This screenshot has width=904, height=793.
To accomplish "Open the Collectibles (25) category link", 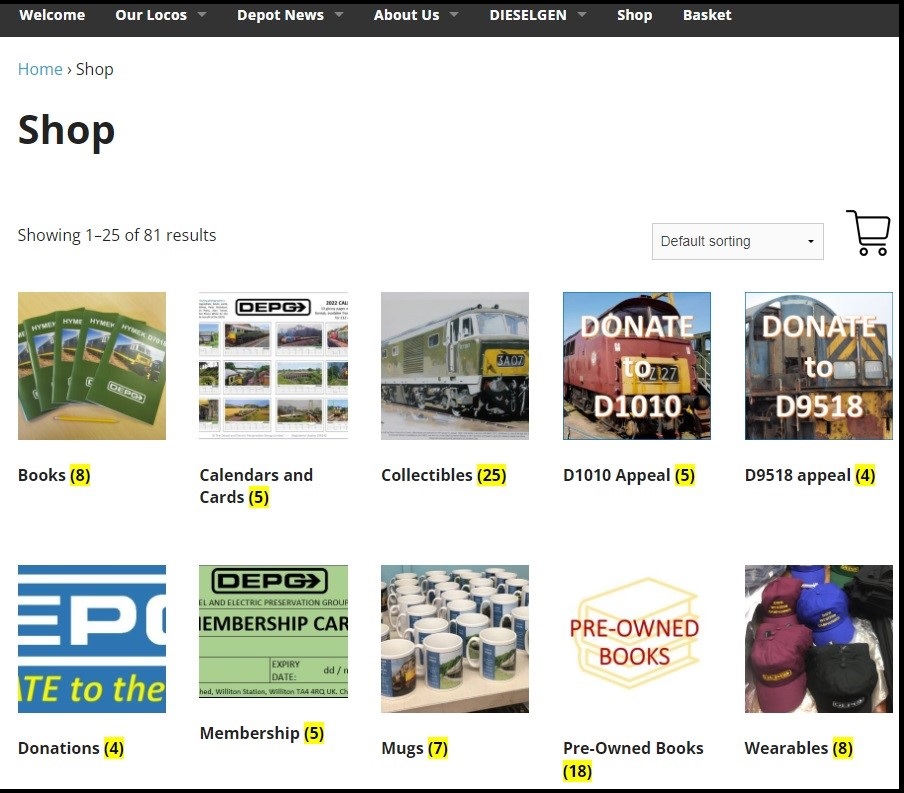I will [x=443, y=475].
